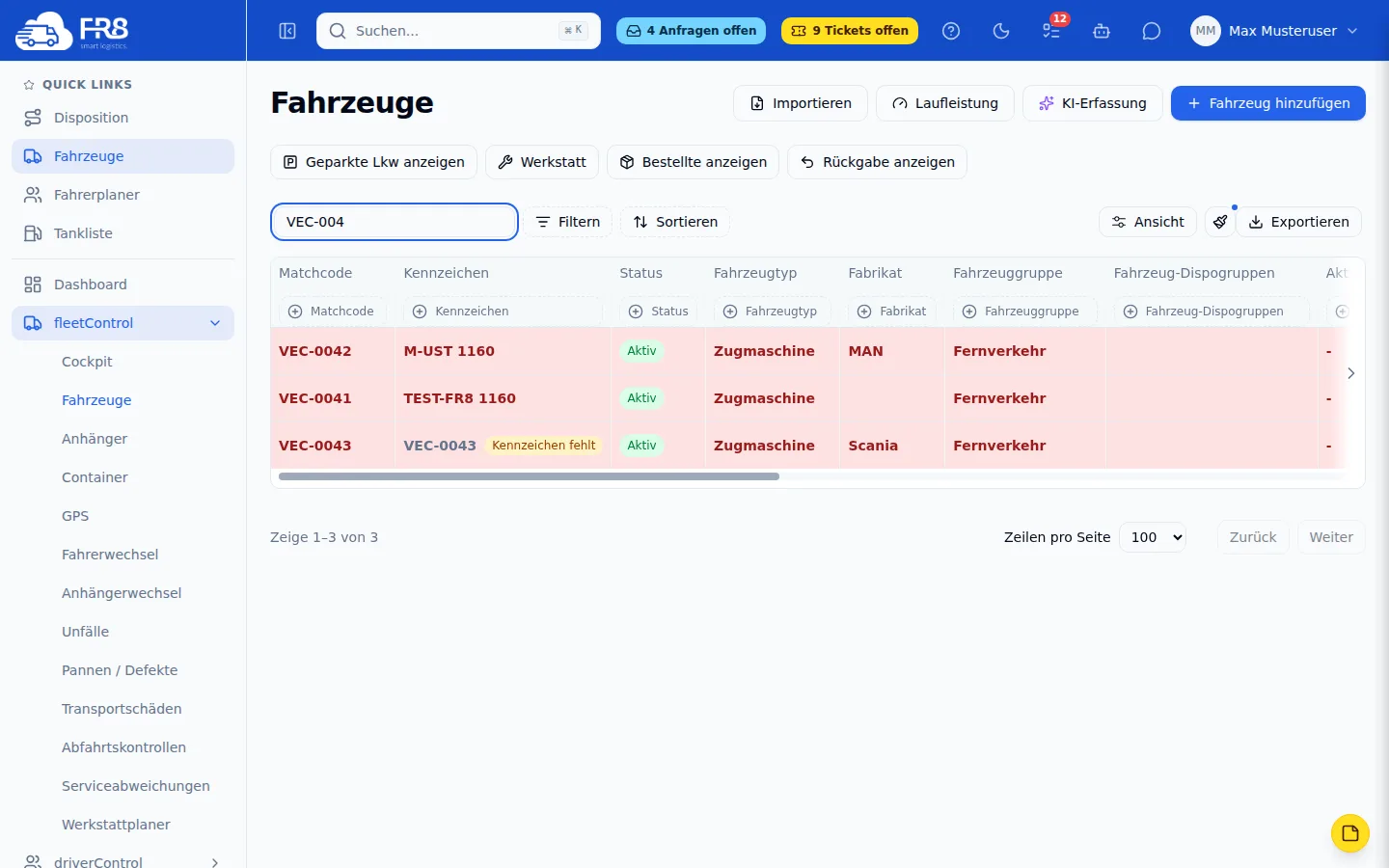This screenshot has height=868, width=1389.
Task: Expand the Max Musteruser account menu
Action: [1352, 31]
